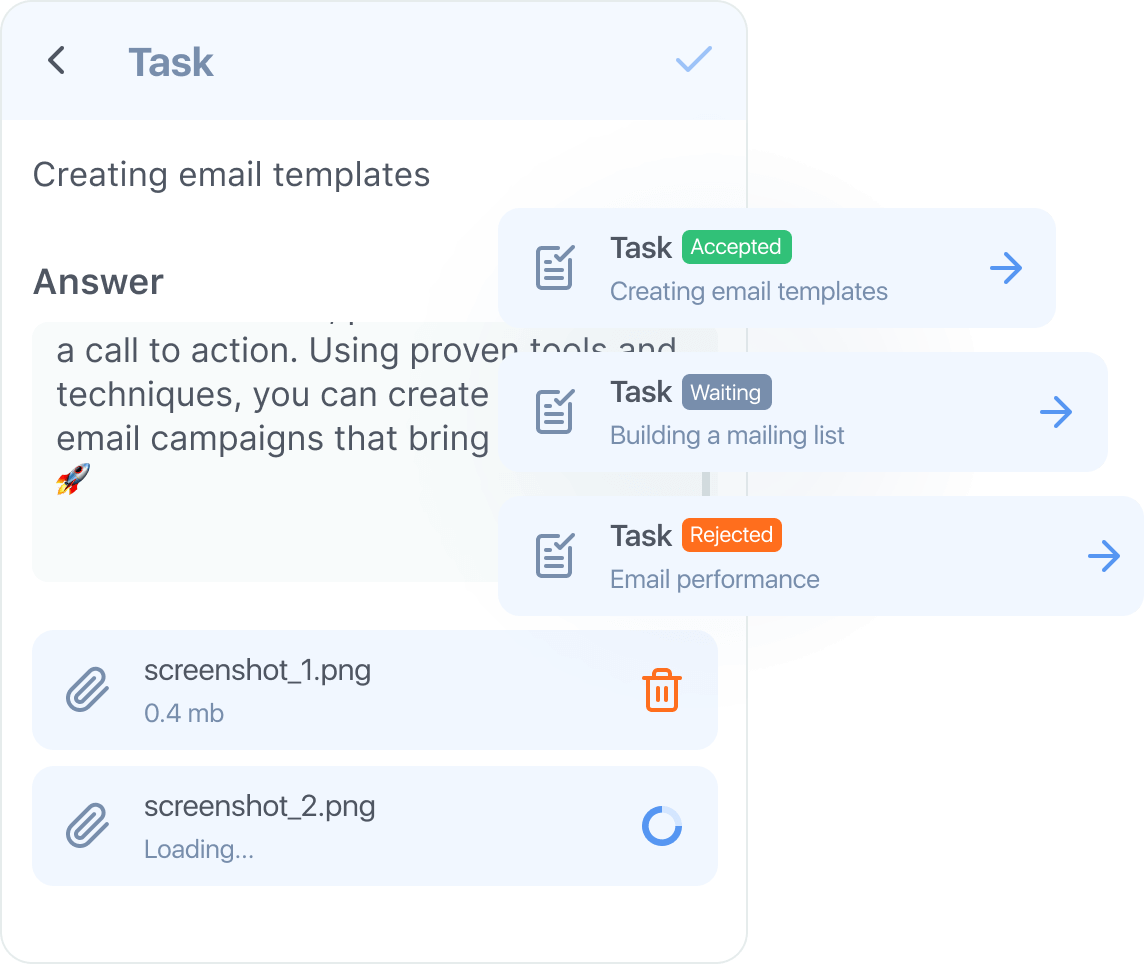Click the green Accepted status badge
This screenshot has height=964, width=1144.
[x=736, y=247]
